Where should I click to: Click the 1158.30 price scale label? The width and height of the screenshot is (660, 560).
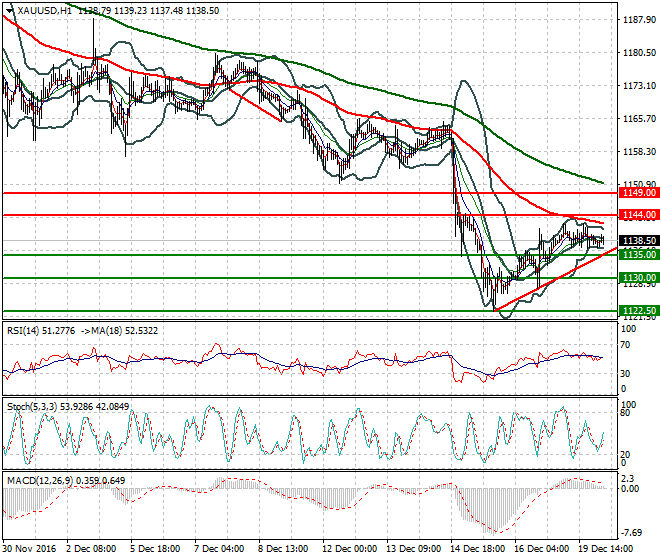click(639, 152)
